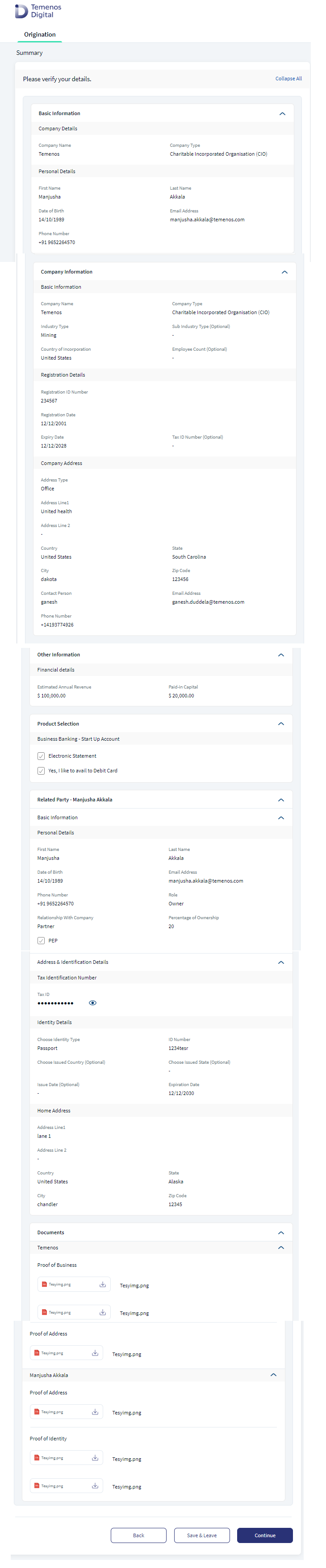Image resolution: width=326 pixels, height=1568 pixels.
Task: Collapse Address & Identification Details section
Action: tap(281, 962)
